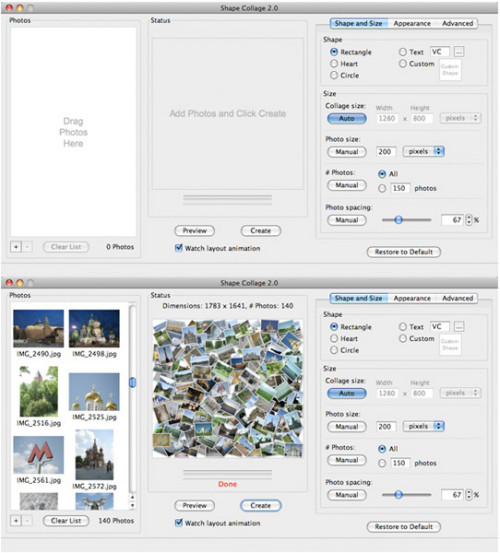The height and width of the screenshot is (553, 500).
Task: Open text options ellipsis button in bottom window
Action: tap(458, 327)
